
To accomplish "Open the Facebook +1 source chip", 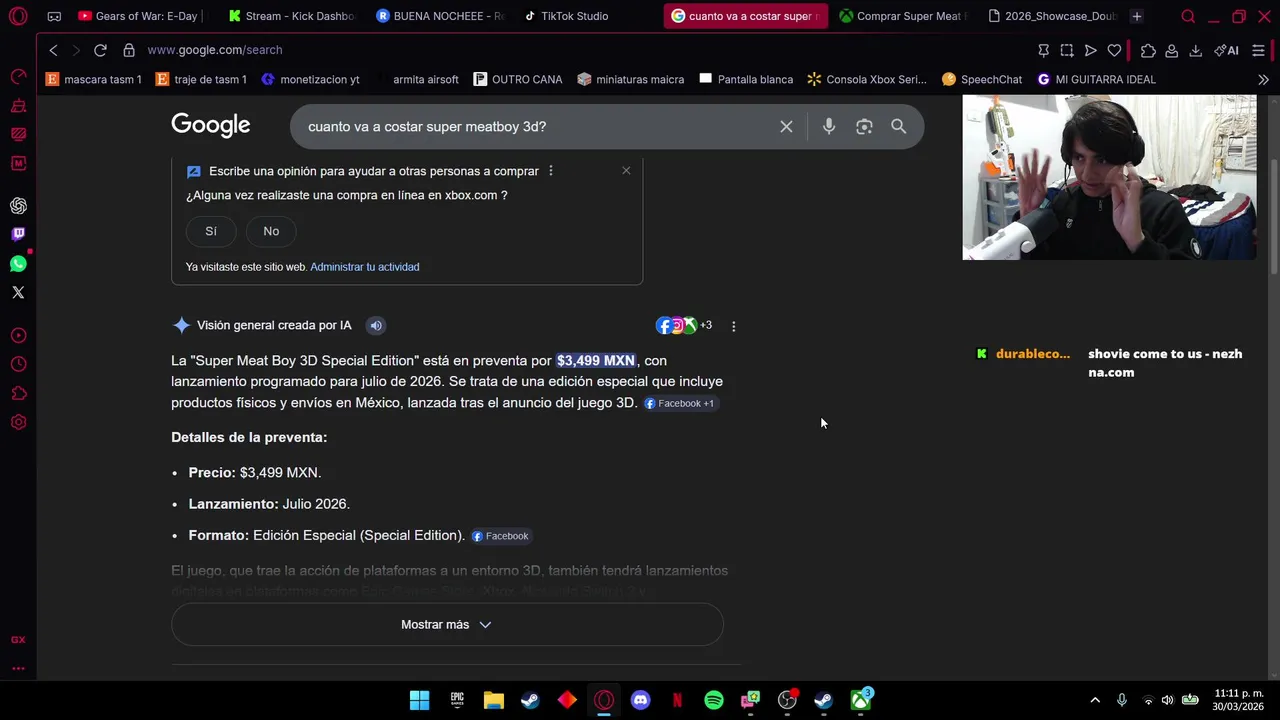I will tap(680, 404).
